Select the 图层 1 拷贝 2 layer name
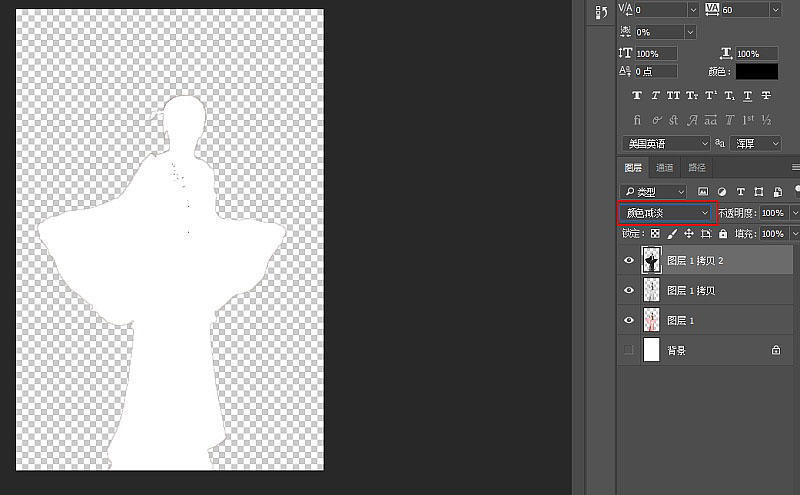The image size is (800, 495). pos(695,261)
